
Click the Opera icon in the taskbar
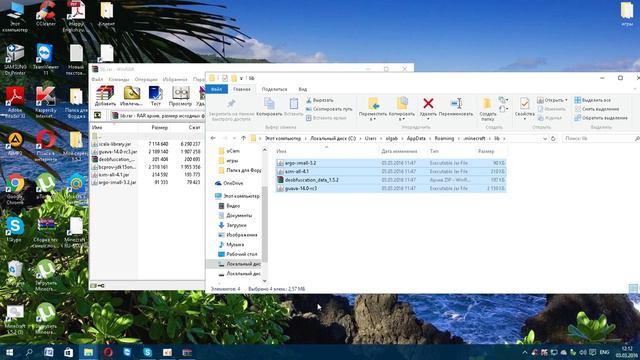click(x=108, y=352)
